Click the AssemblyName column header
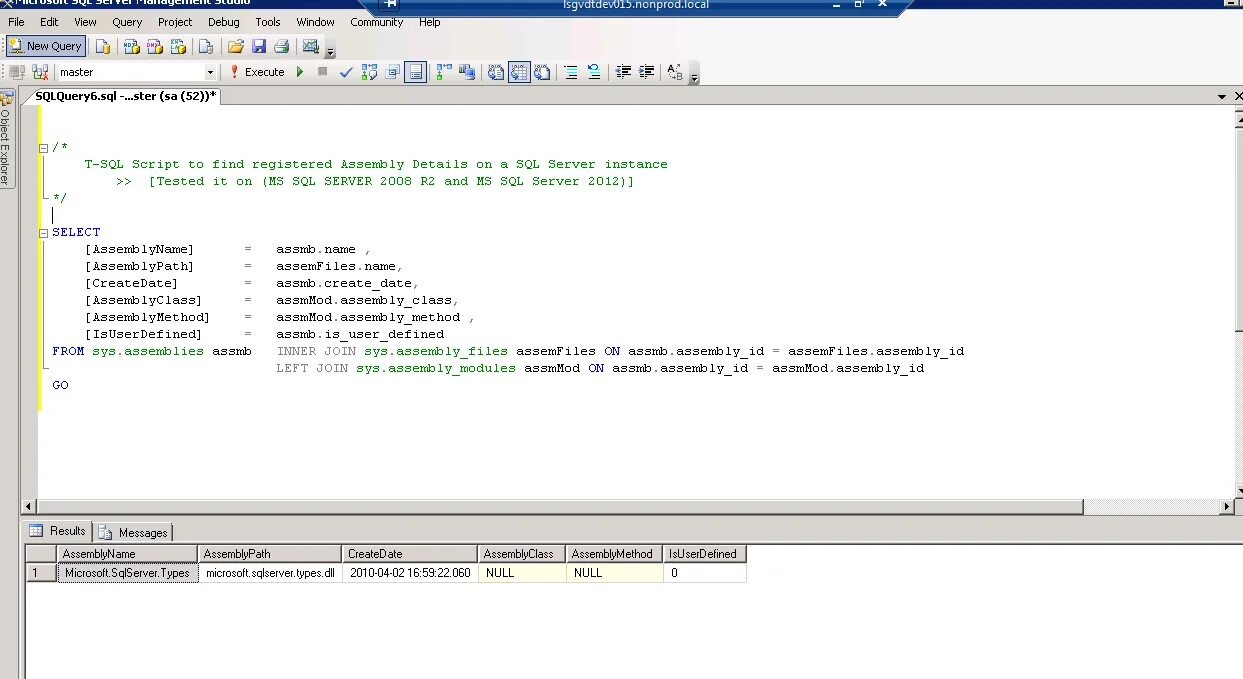The height and width of the screenshot is (679, 1243). coord(127,554)
